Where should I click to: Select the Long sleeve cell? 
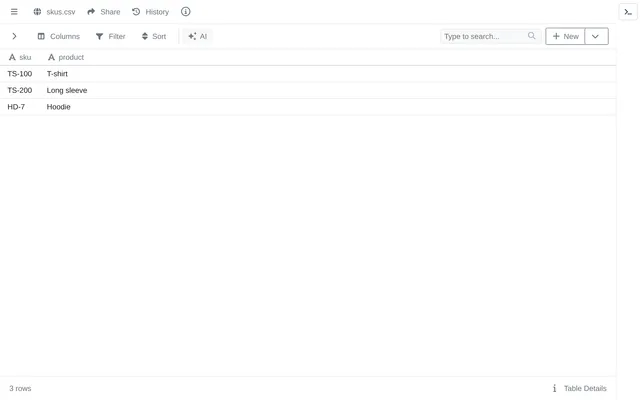point(67,90)
